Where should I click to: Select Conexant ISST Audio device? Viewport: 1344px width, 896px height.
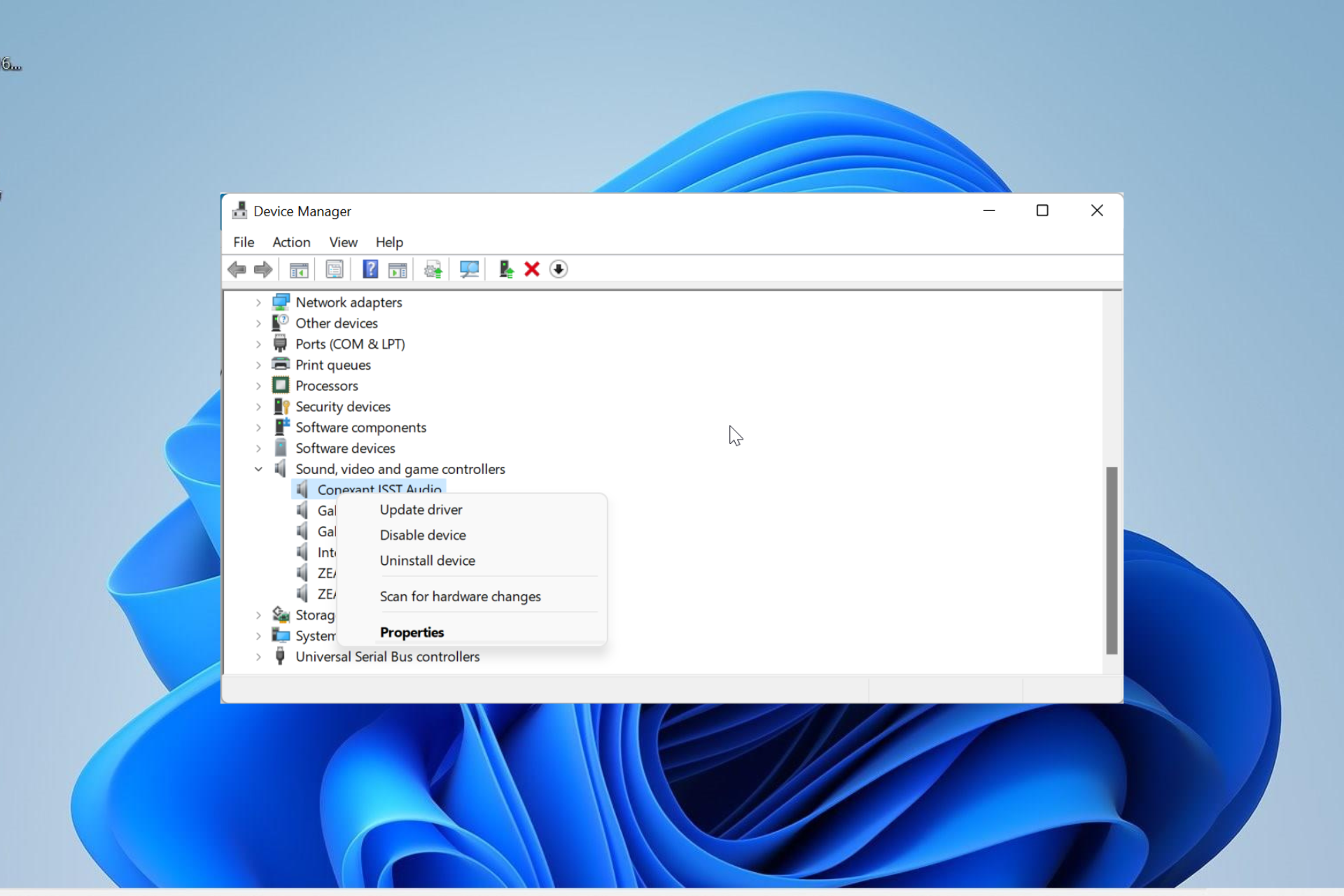(378, 489)
